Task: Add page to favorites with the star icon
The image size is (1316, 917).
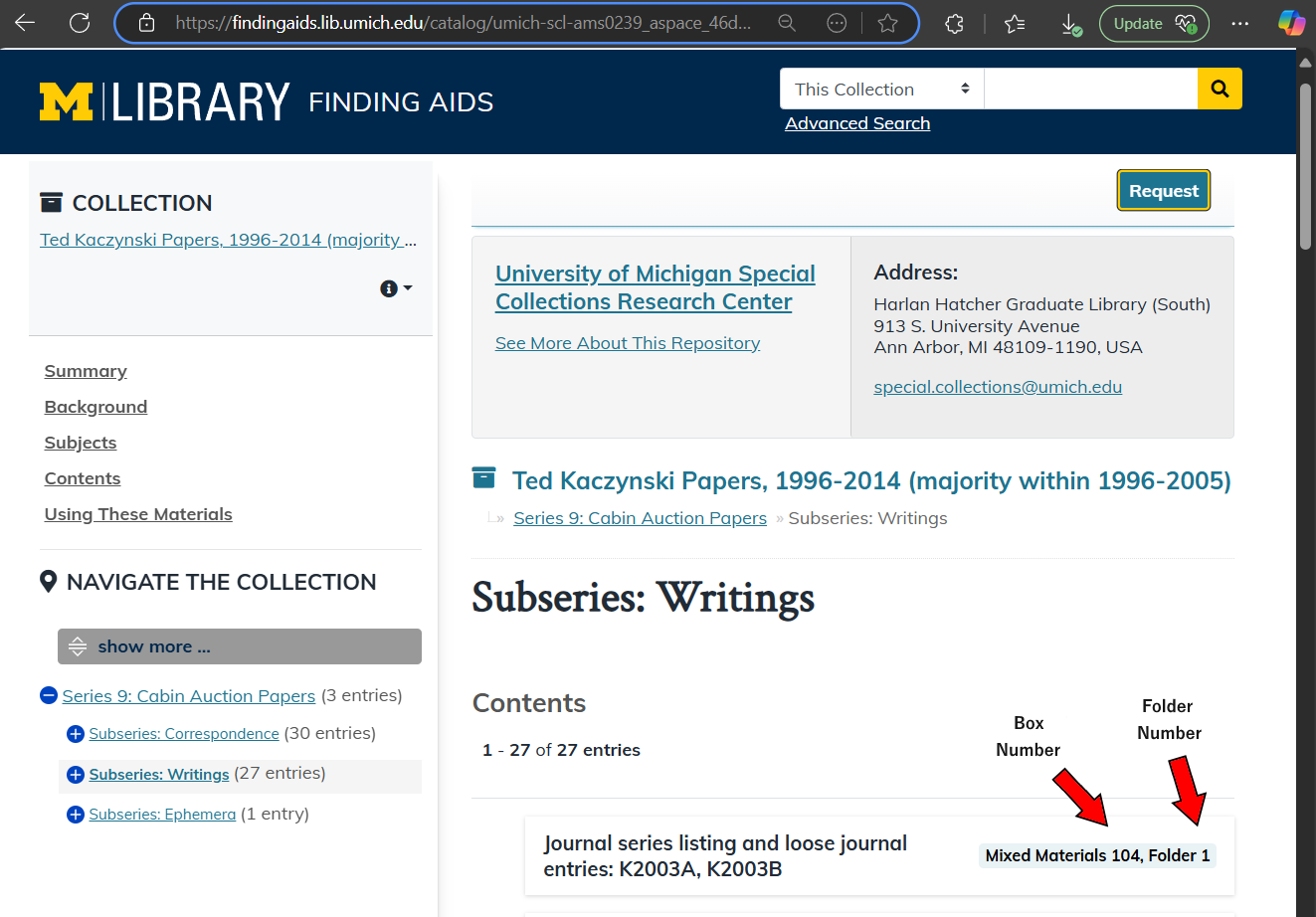Action: pyautogui.click(x=888, y=23)
